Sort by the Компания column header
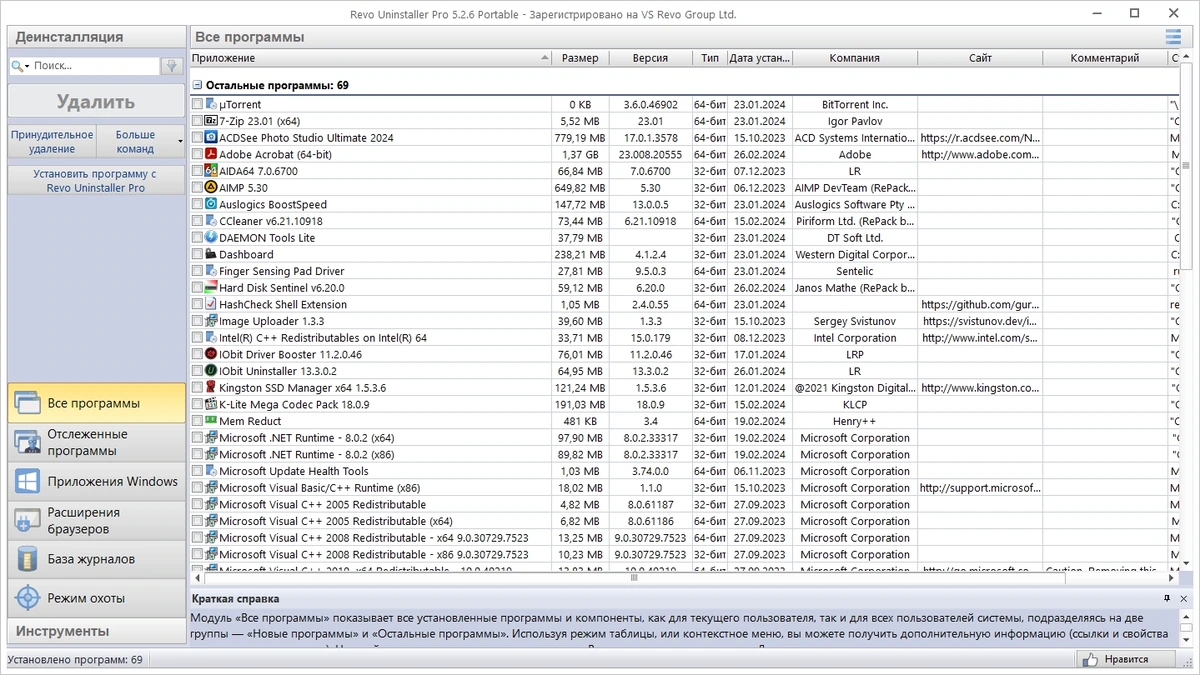This screenshot has width=1200, height=675. (x=855, y=58)
